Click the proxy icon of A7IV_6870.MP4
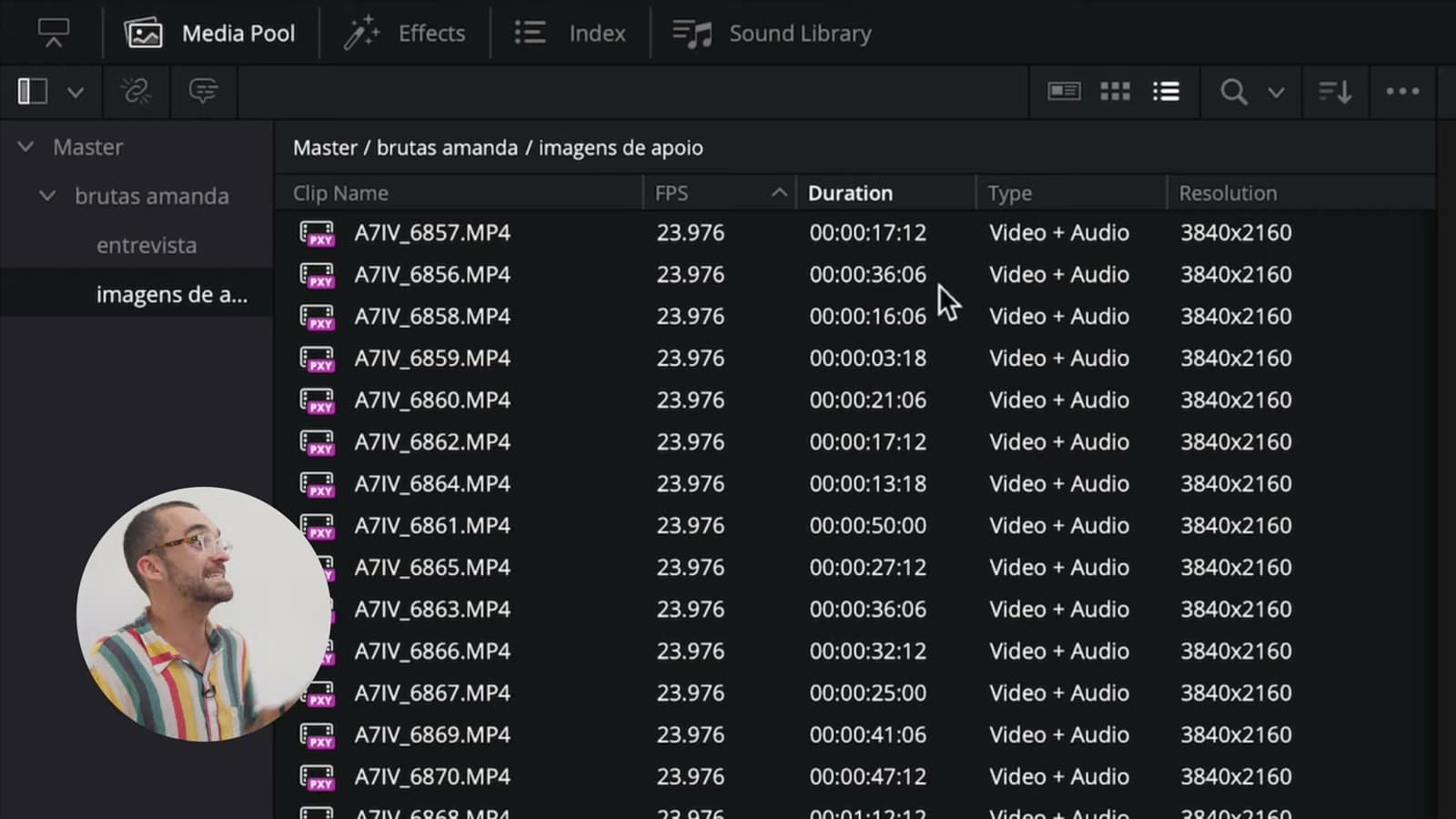Screen dimensions: 1456x819 pos(318,777)
